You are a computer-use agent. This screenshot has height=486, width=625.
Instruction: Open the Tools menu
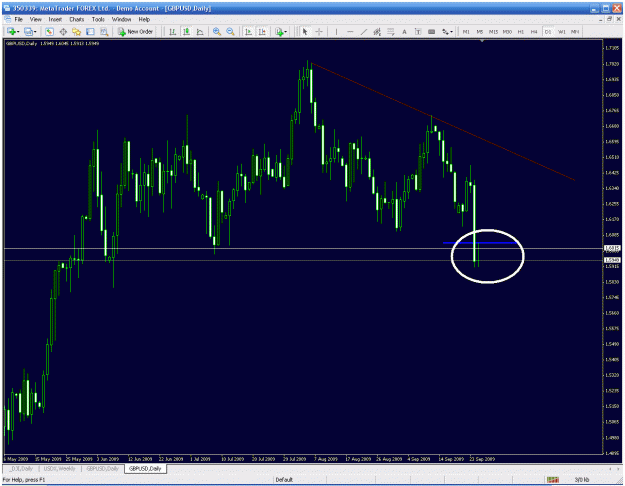point(98,19)
